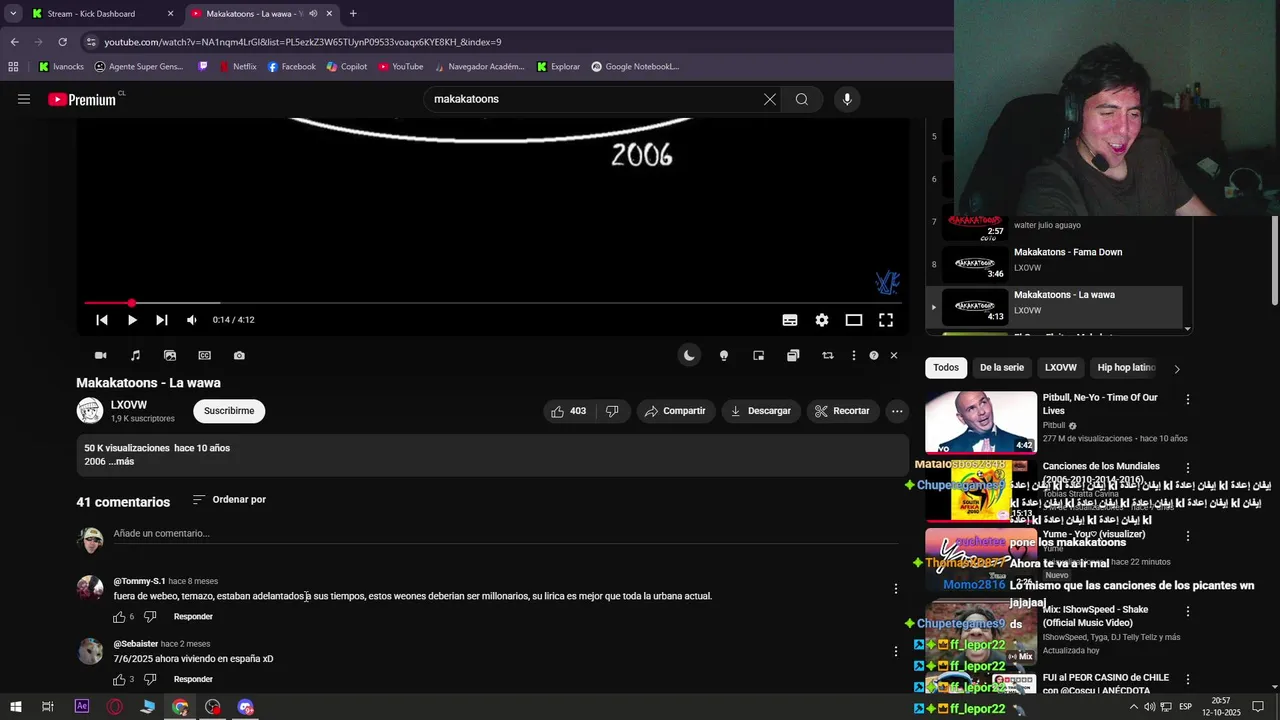Toggle subtitles in the player
This screenshot has width=1280, height=720.
pos(790,320)
